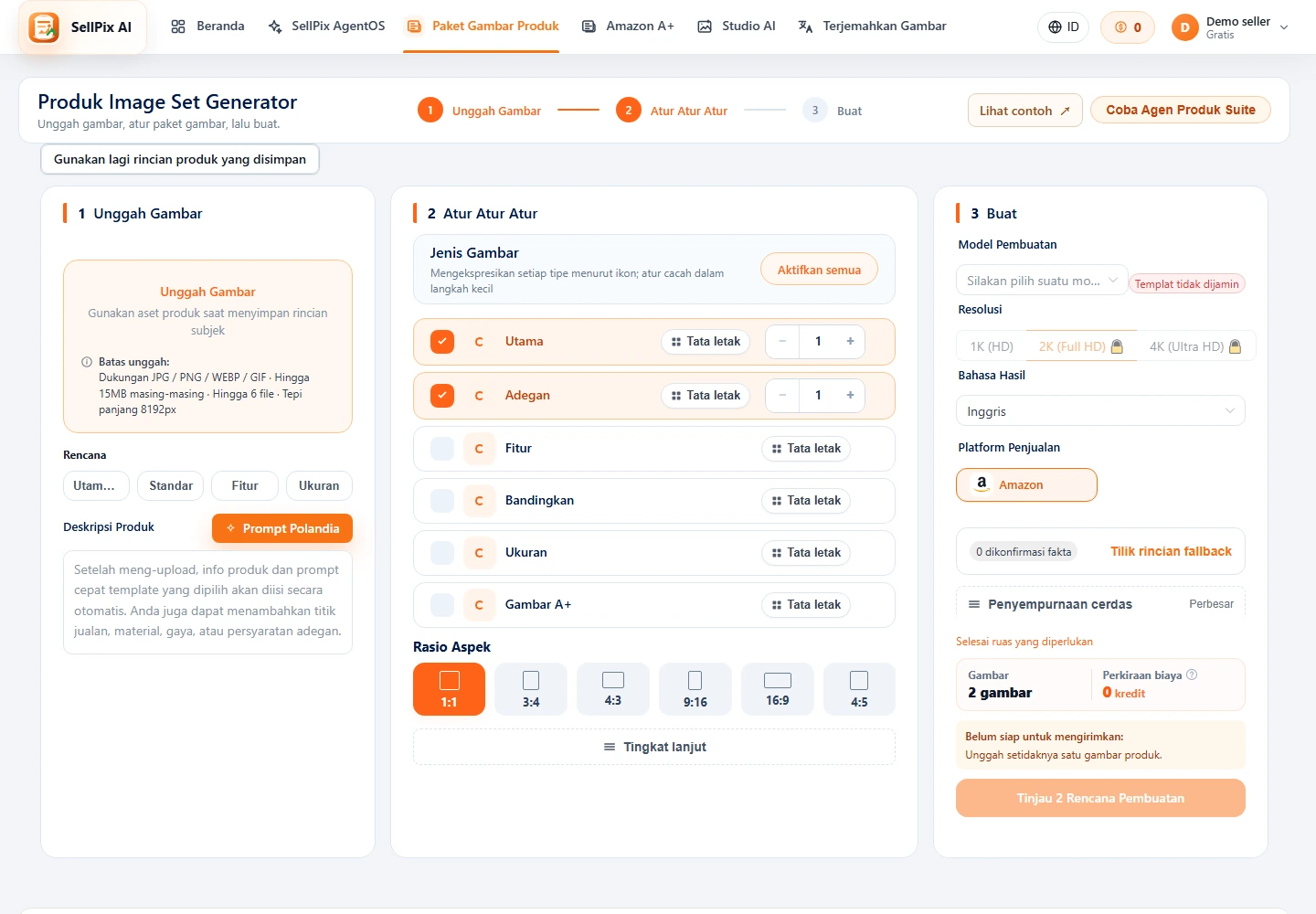Choose the 1K (HD) resolution
Screen dimensions: 1316x914
[992, 346]
